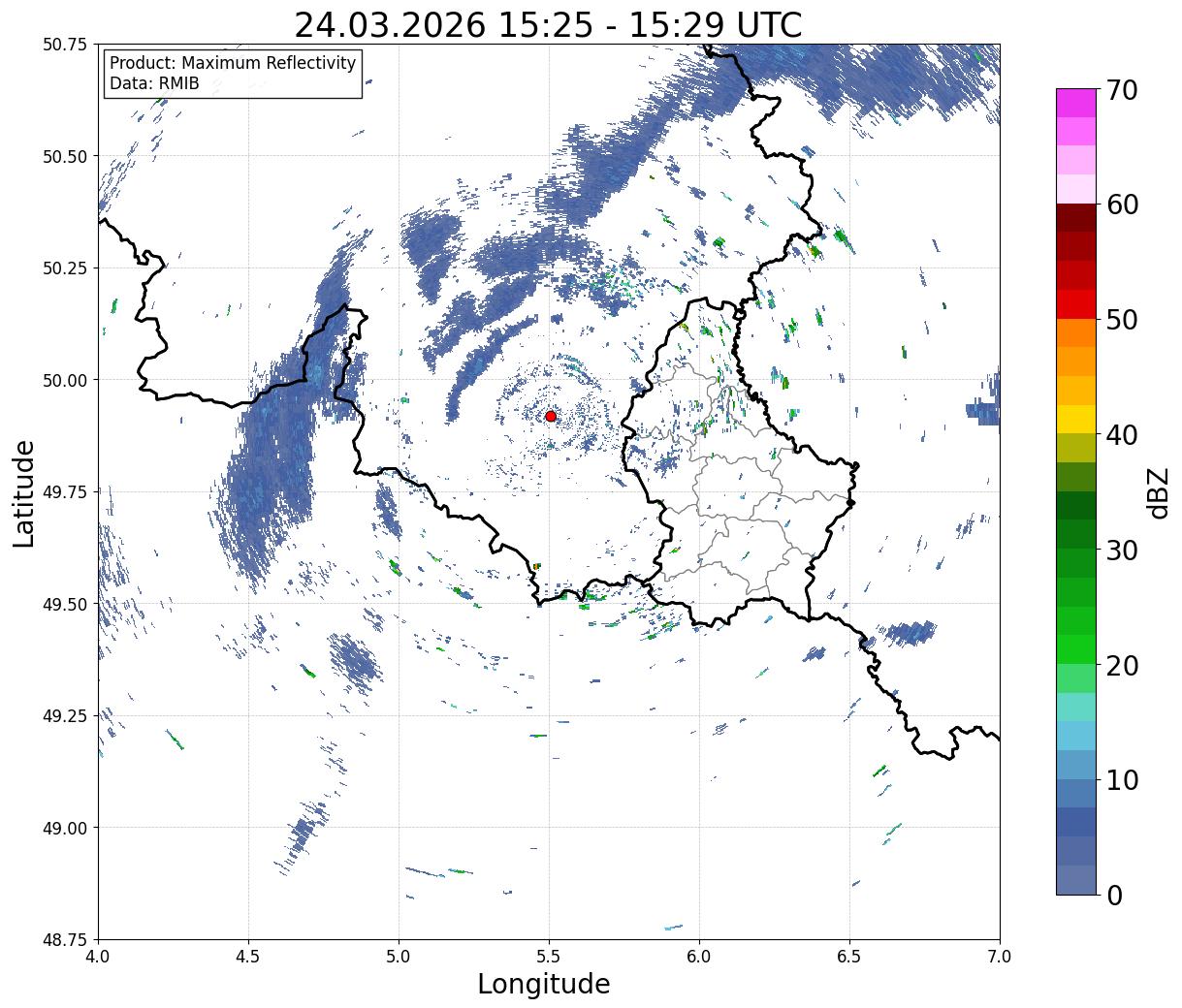Viewport: 1182px width, 1008px height.
Task: Click the 4.0 longitude tick label
Action: click(98, 957)
